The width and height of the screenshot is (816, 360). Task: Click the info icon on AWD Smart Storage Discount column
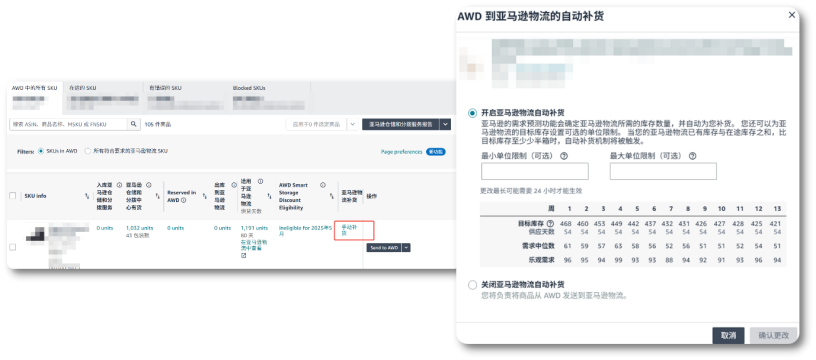(x=323, y=185)
